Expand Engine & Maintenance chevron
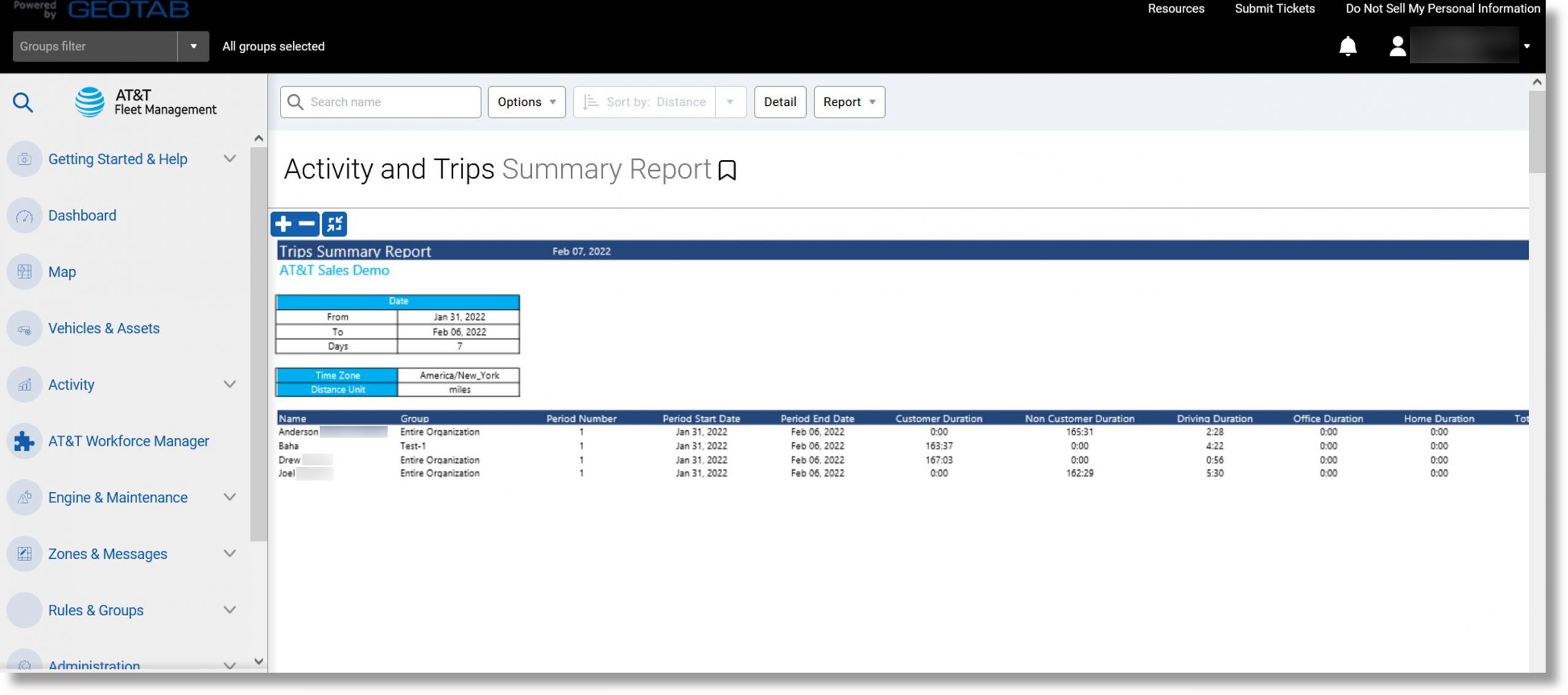The height and width of the screenshot is (695, 1568). coord(230,497)
